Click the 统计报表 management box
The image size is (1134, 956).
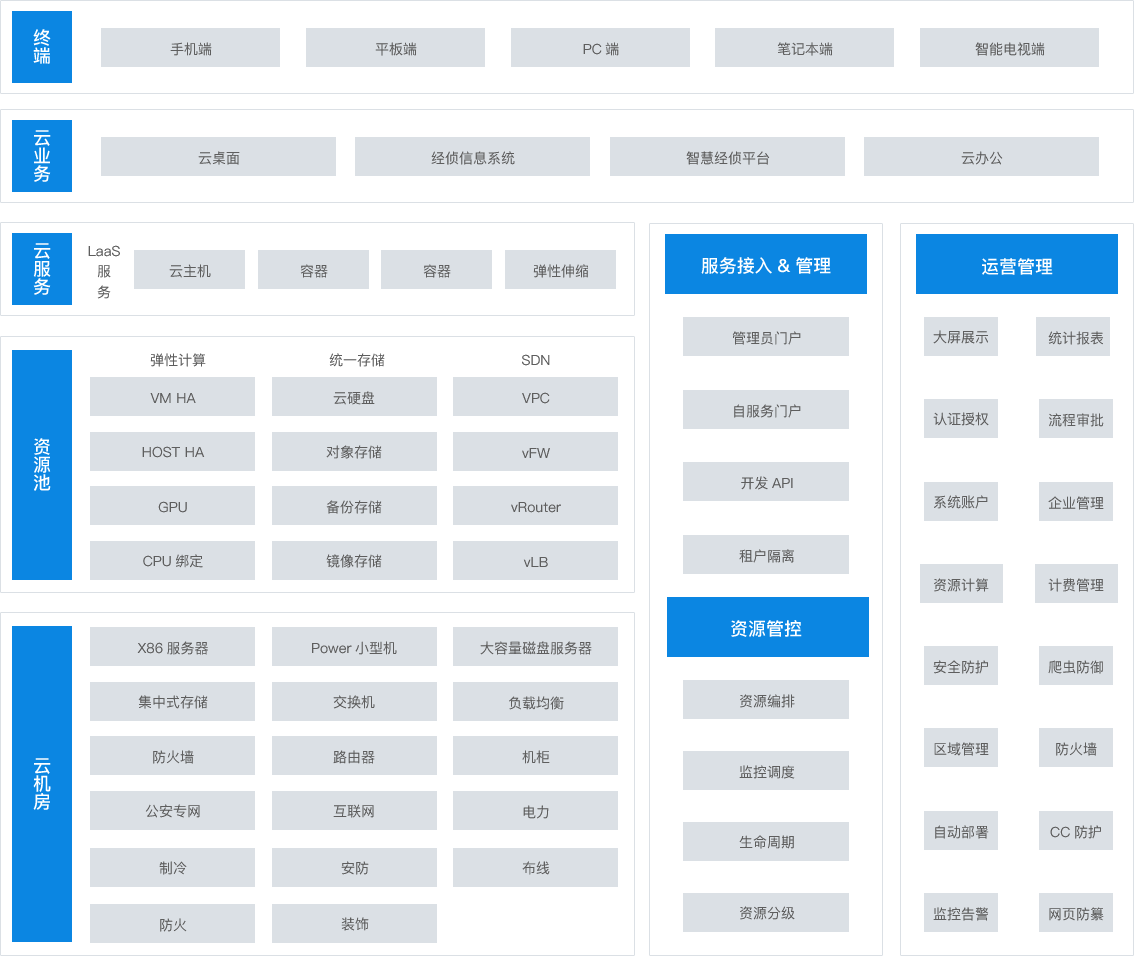pos(1074,338)
